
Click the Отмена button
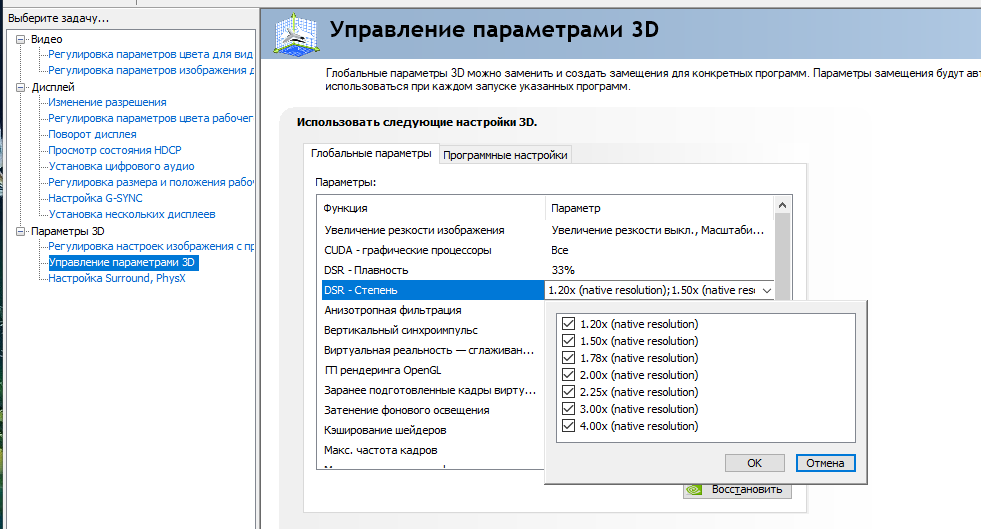coord(825,463)
